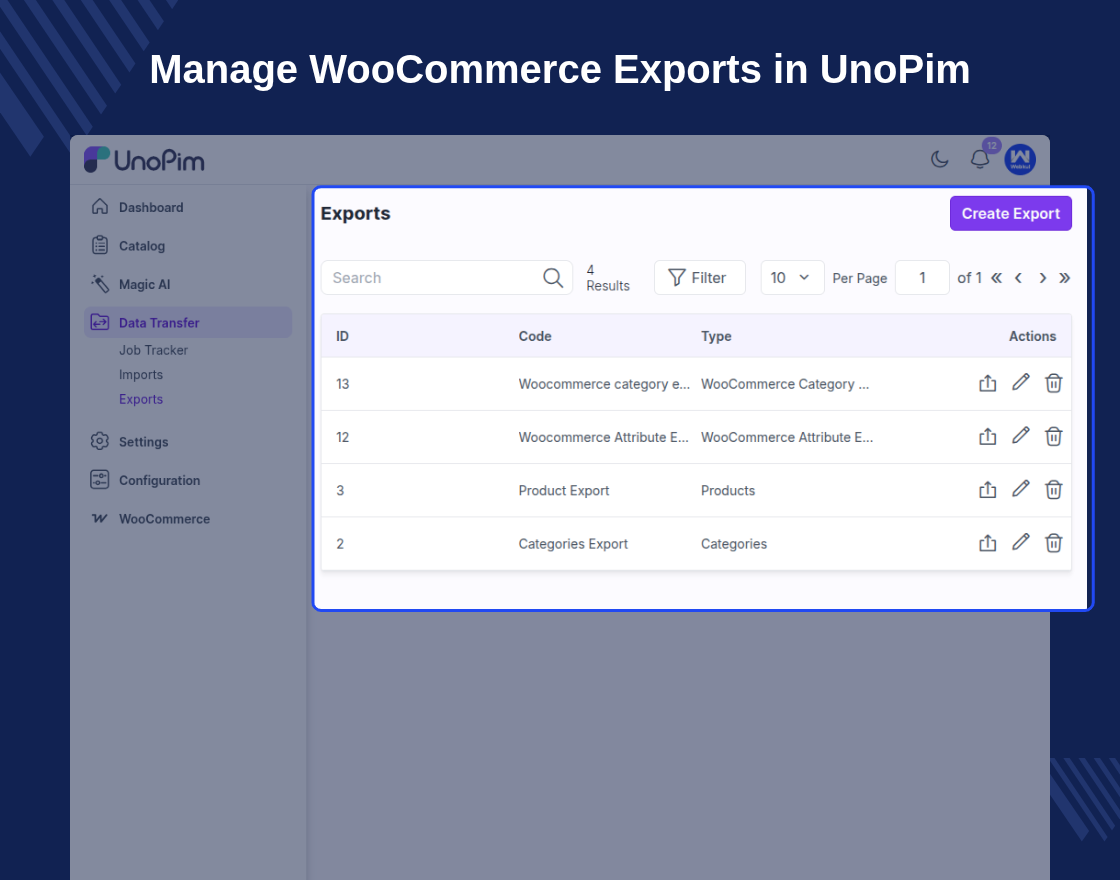Image resolution: width=1120 pixels, height=880 pixels.
Task: Edit Woocommerce category export row 13
Action: [1021, 383]
